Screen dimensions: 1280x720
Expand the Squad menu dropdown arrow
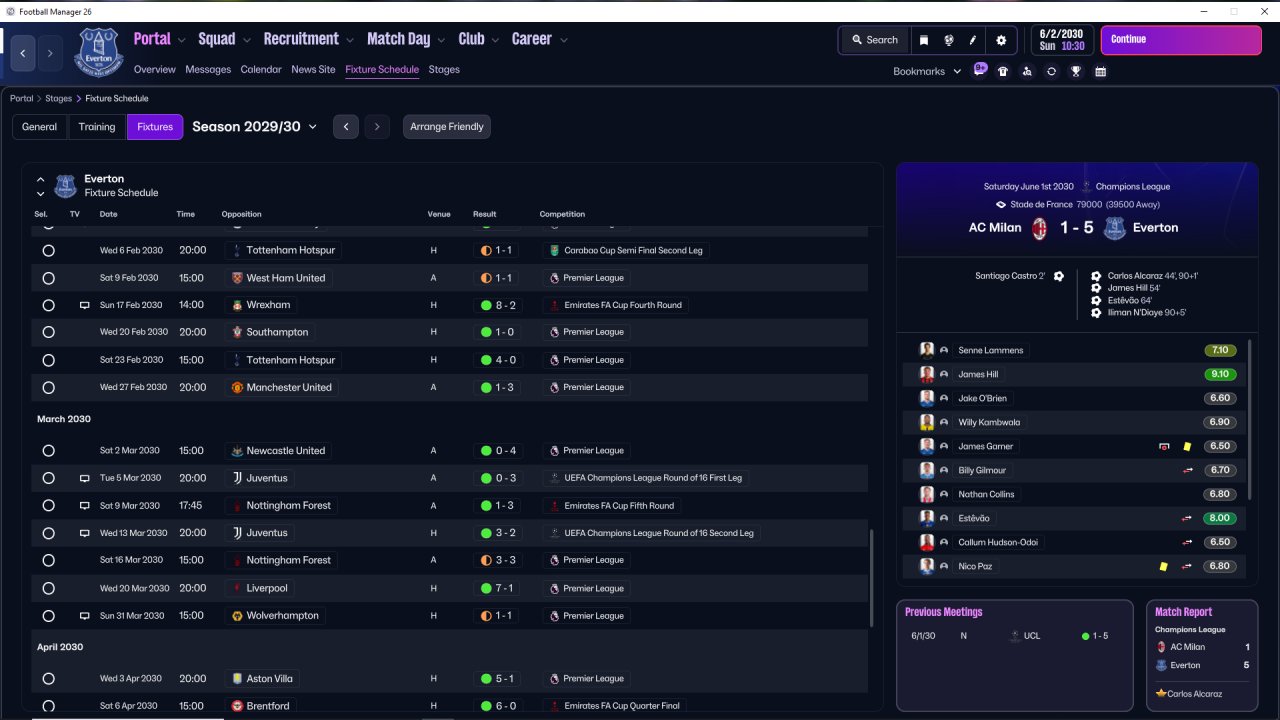(246, 41)
